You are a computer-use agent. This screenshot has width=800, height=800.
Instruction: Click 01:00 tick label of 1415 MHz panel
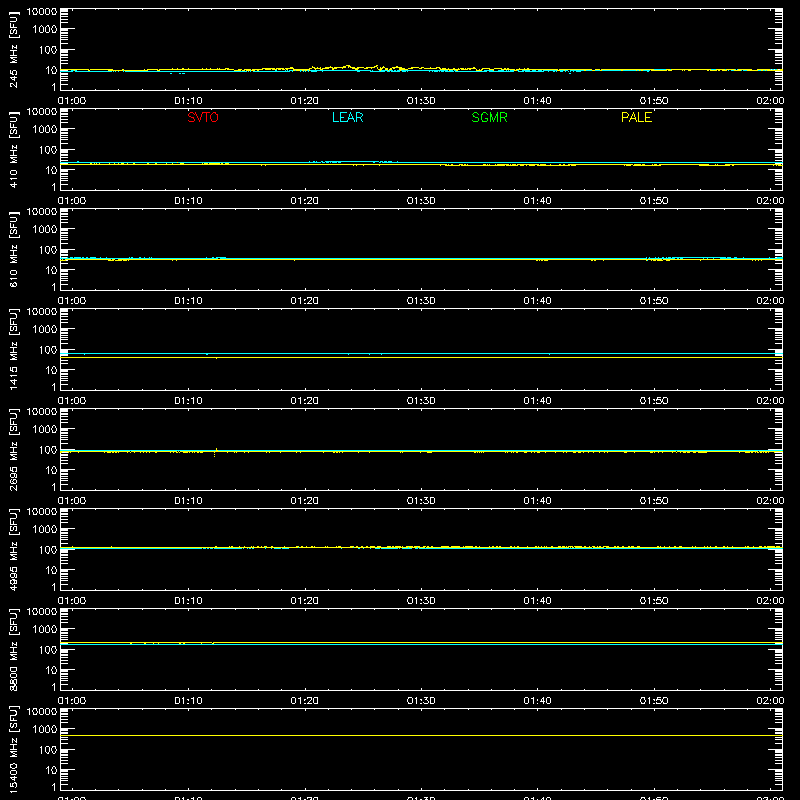72,401
